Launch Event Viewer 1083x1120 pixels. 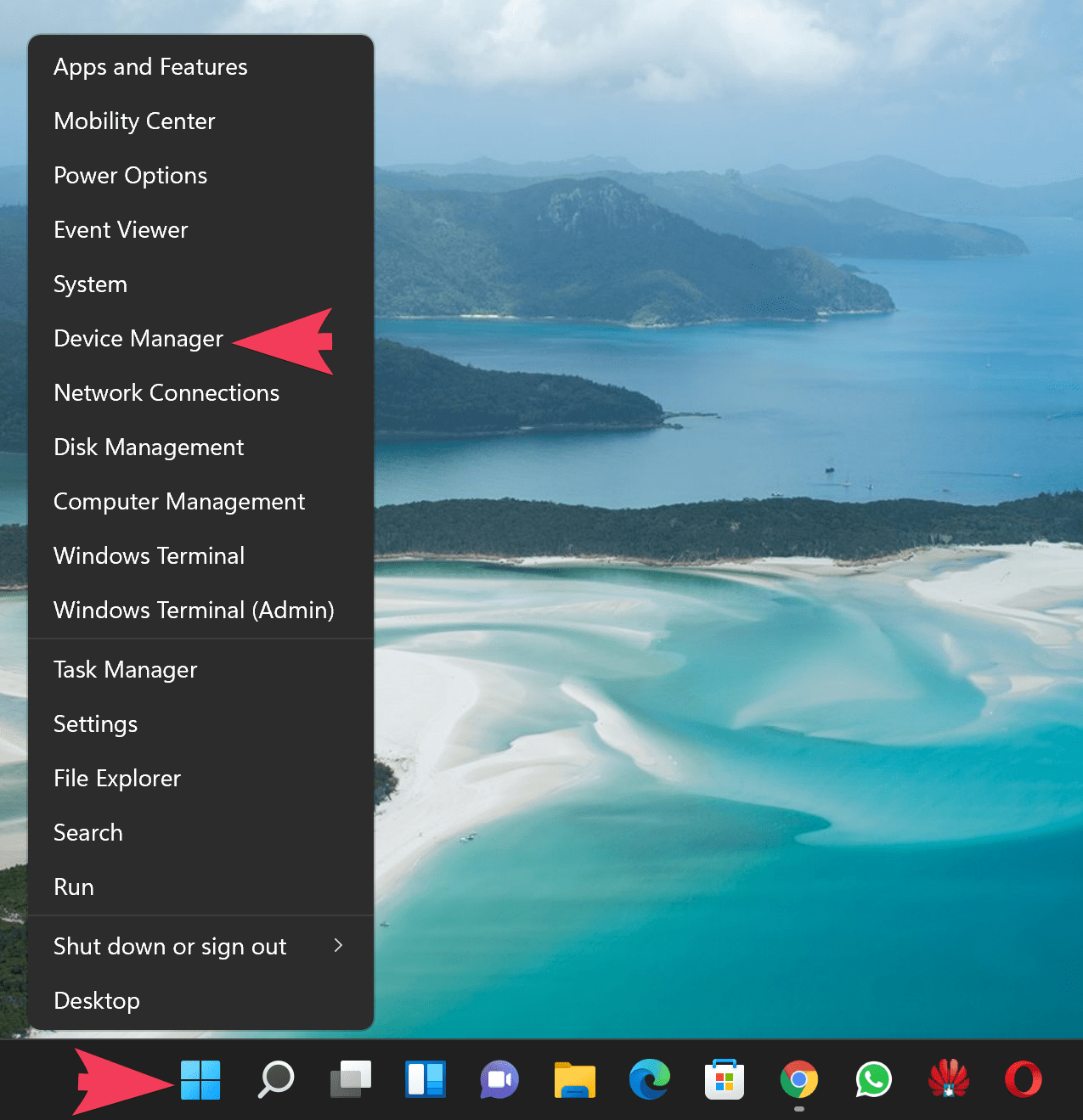click(121, 229)
